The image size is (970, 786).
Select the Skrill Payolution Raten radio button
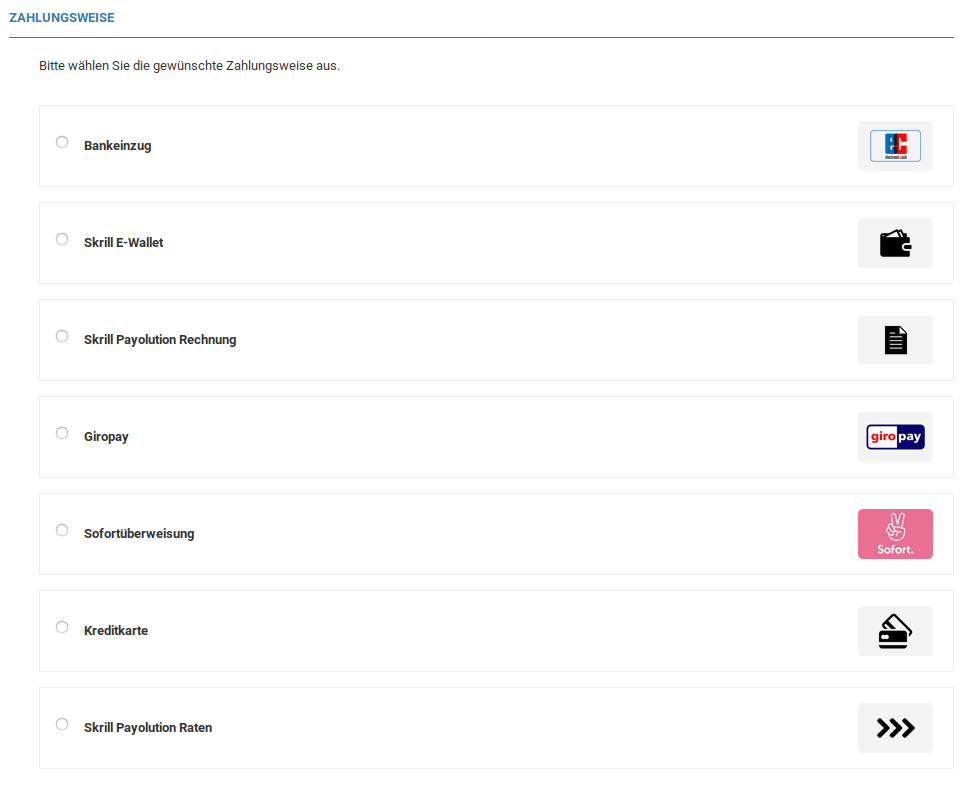tap(62, 724)
